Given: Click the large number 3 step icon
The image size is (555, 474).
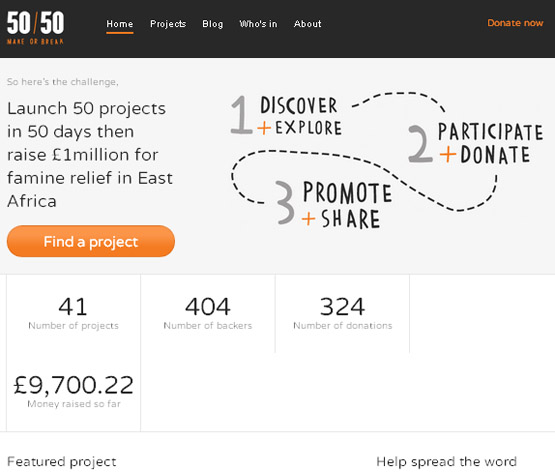Looking at the screenshot, I should 285,202.
